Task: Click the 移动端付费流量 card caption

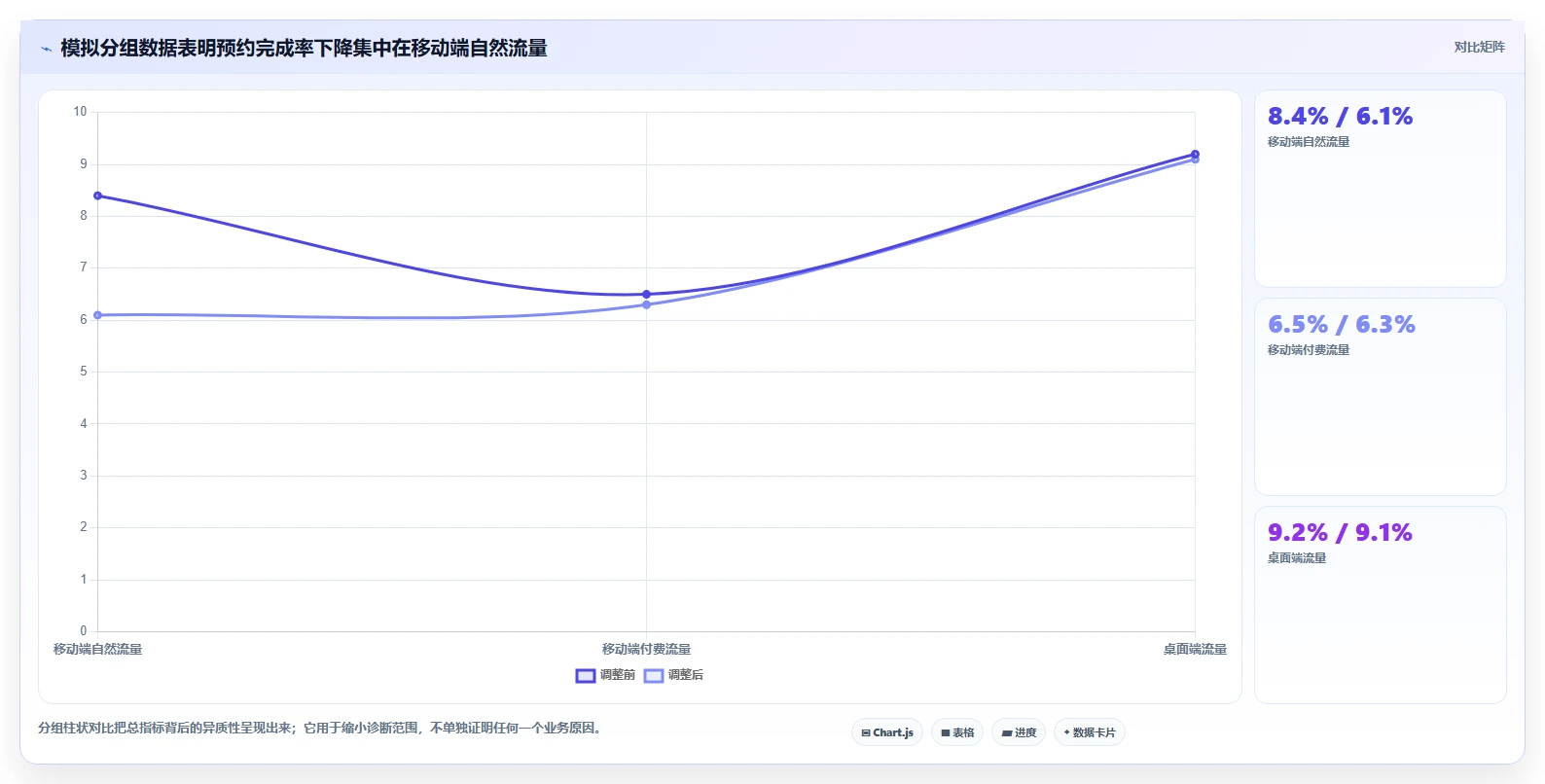Action: coord(1309,349)
